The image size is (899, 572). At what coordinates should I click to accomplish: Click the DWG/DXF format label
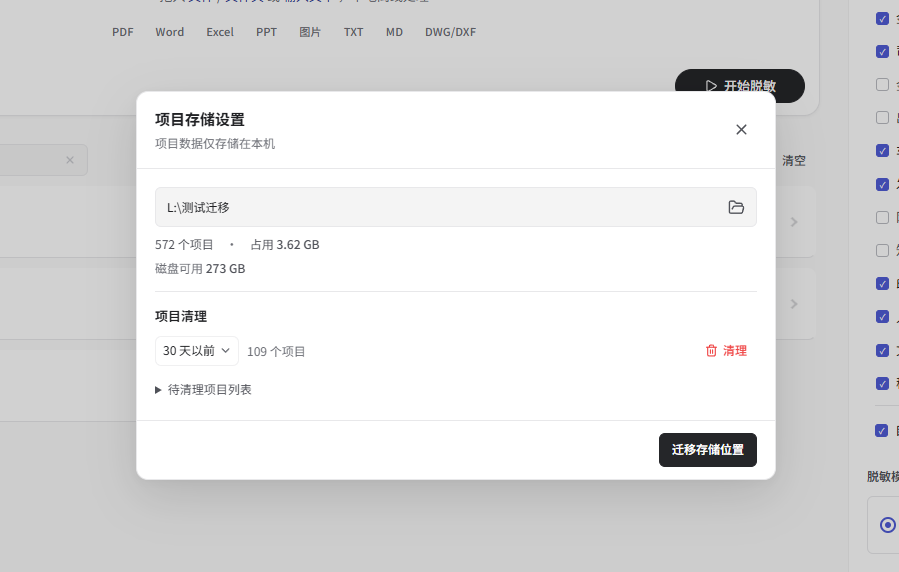pos(450,32)
